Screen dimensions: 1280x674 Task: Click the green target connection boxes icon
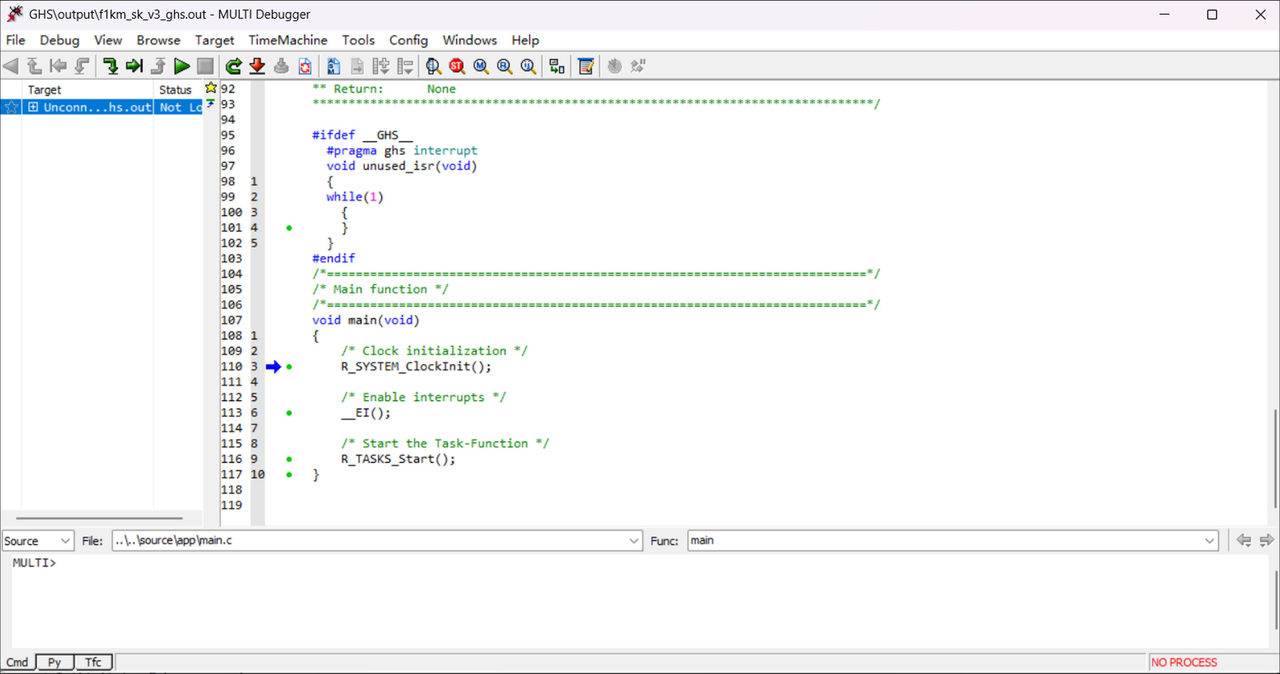tap(557, 66)
